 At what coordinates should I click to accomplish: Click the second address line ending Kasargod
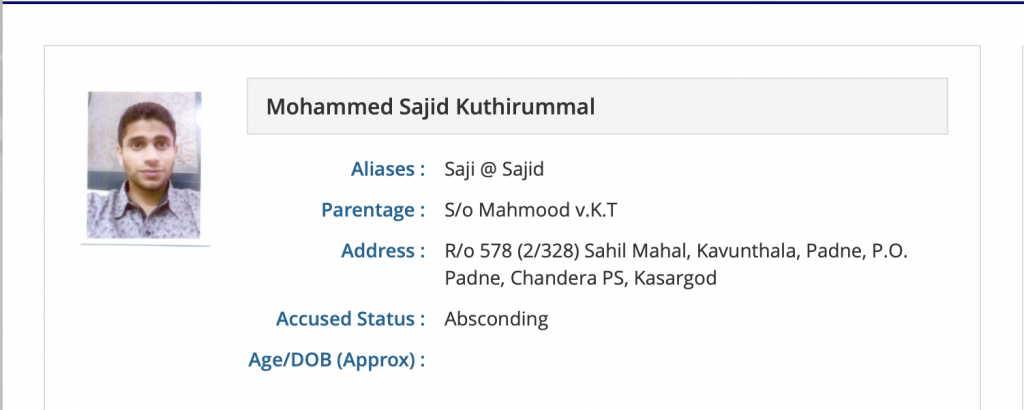click(x=581, y=279)
